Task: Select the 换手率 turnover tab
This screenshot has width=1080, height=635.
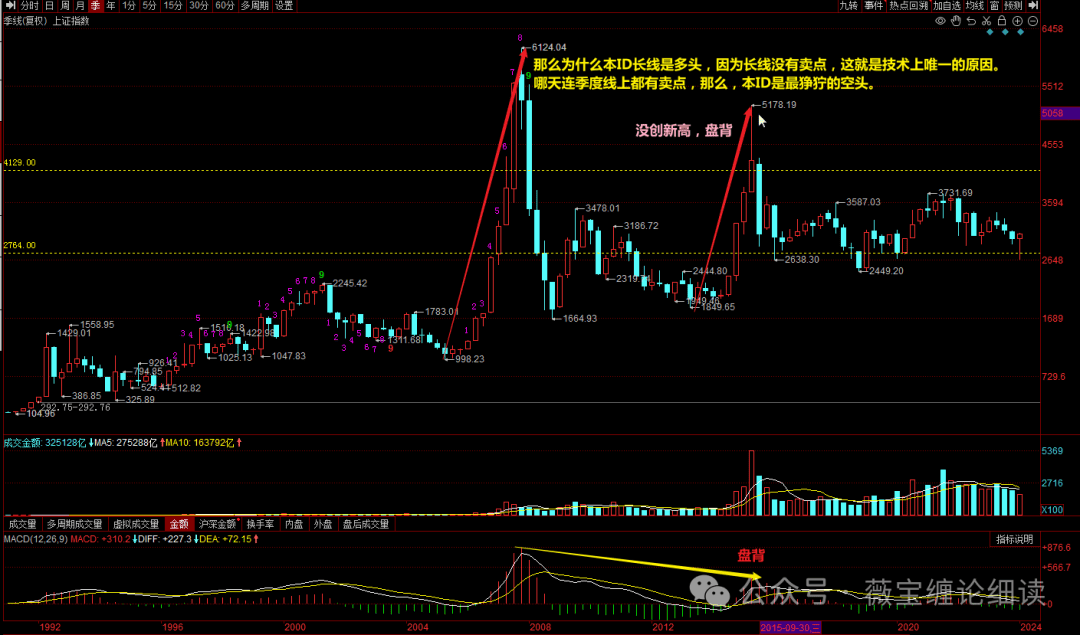Action: pyautogui.click(x=260, y=524)
